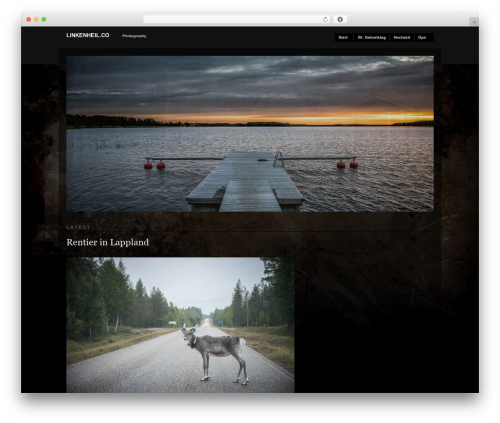
Task: Click the yellow minimize window button
Action: [x=36, y=20]
